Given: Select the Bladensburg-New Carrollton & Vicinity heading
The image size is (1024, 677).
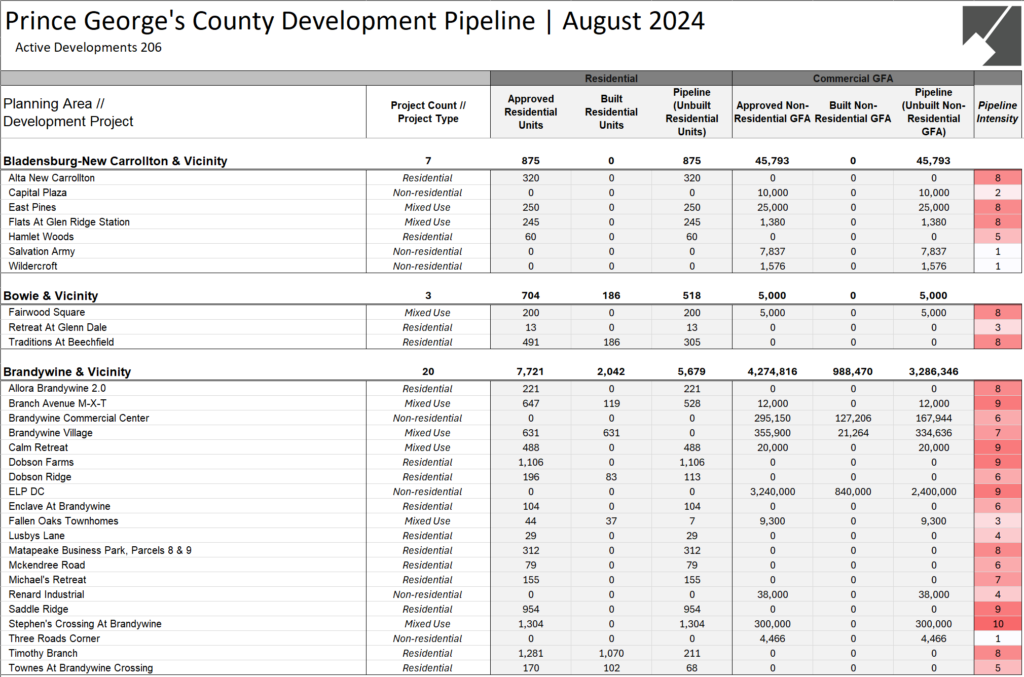Looking at the screenshot, I should (x=117, y=160).
